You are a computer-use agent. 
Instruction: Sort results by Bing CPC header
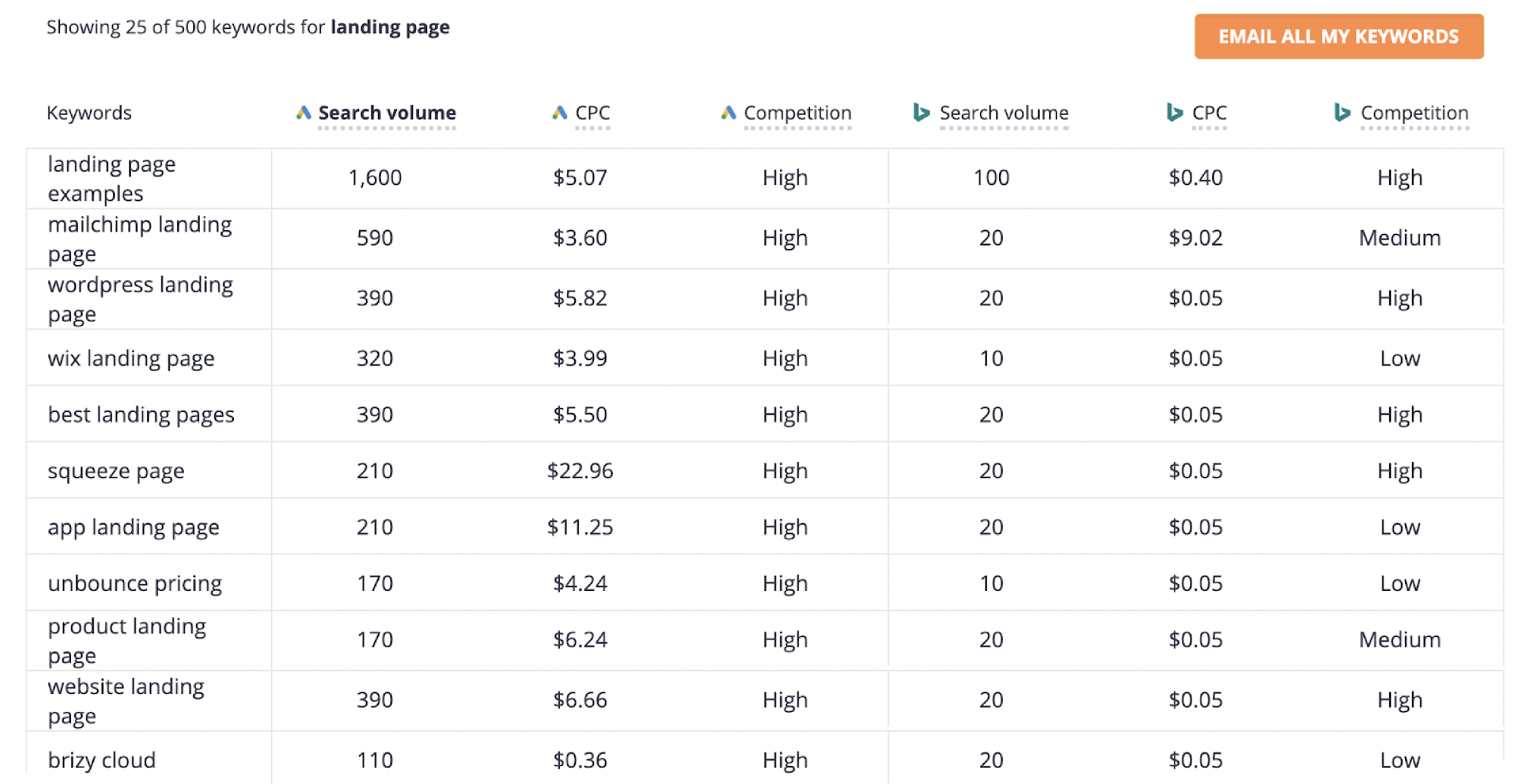click(x=1209, y=112)
